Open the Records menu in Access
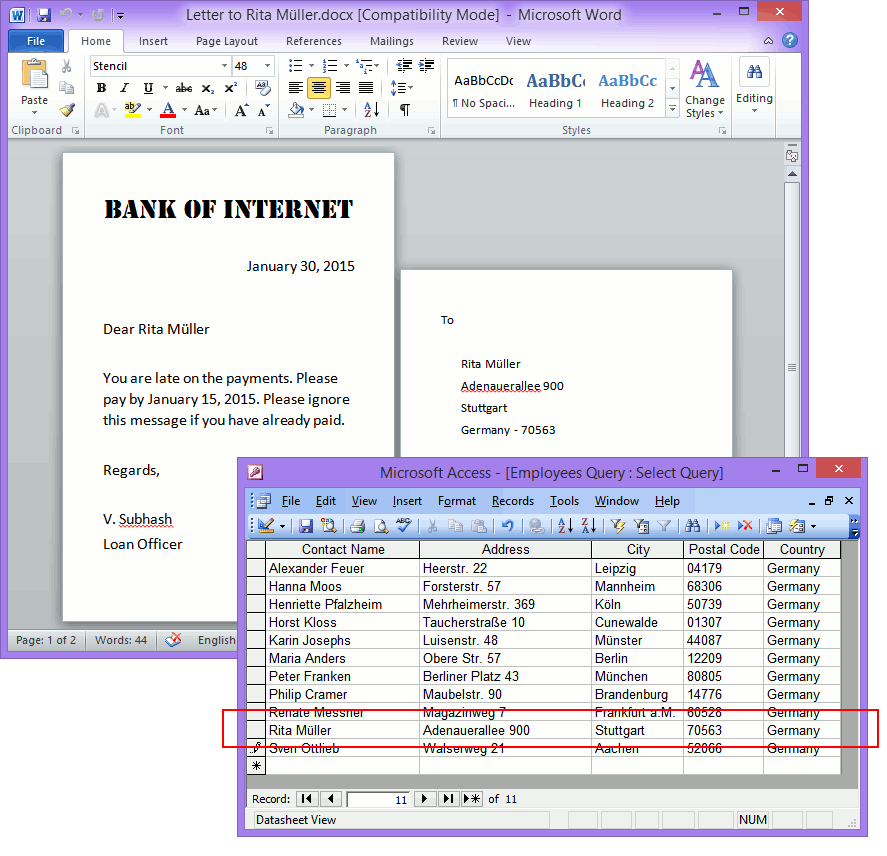887x856 pixels. 513,501
